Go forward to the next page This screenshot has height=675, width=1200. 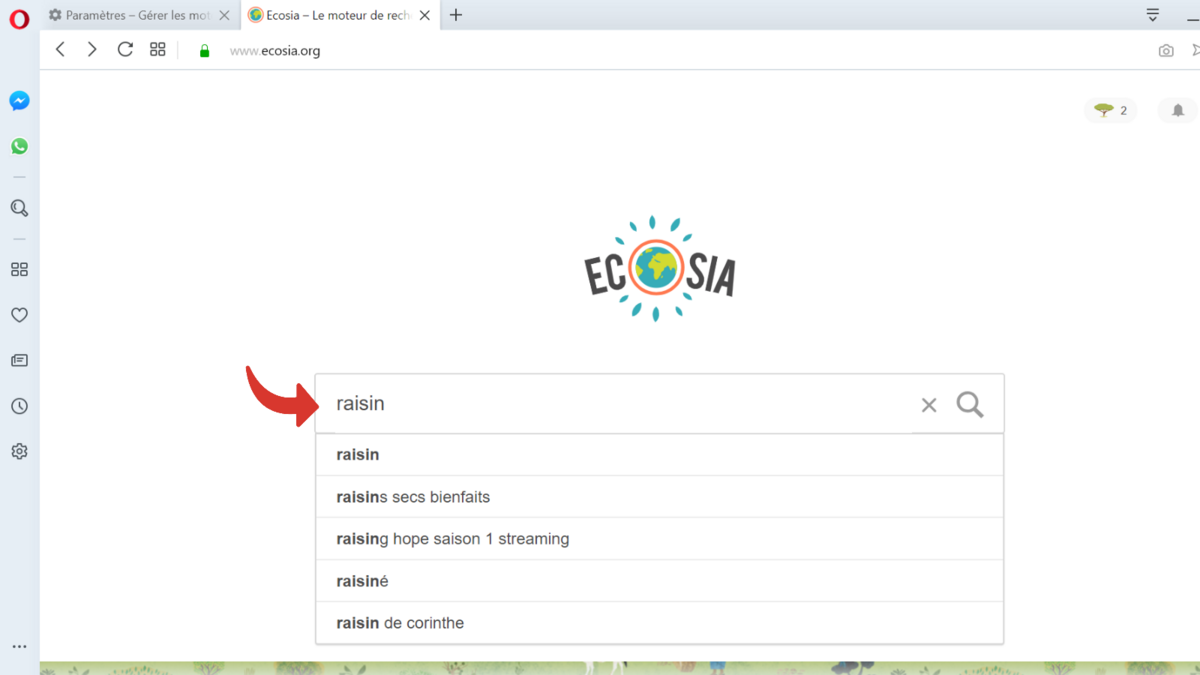[92, 49]
